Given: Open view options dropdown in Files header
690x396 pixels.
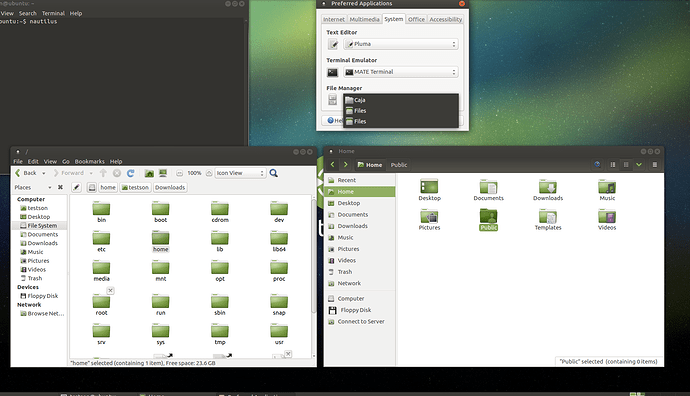Looking at the screenshot, I should 639,165.
